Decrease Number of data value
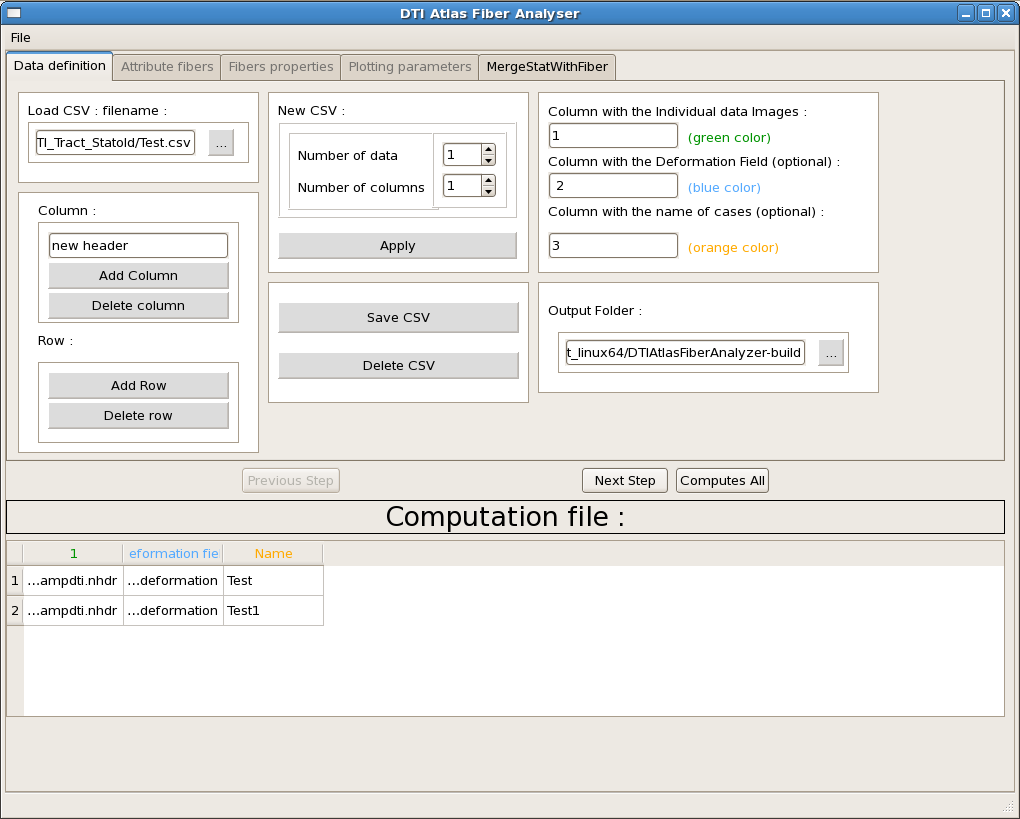Viewport: 1020px width, 819px height. tap(488, 160)
